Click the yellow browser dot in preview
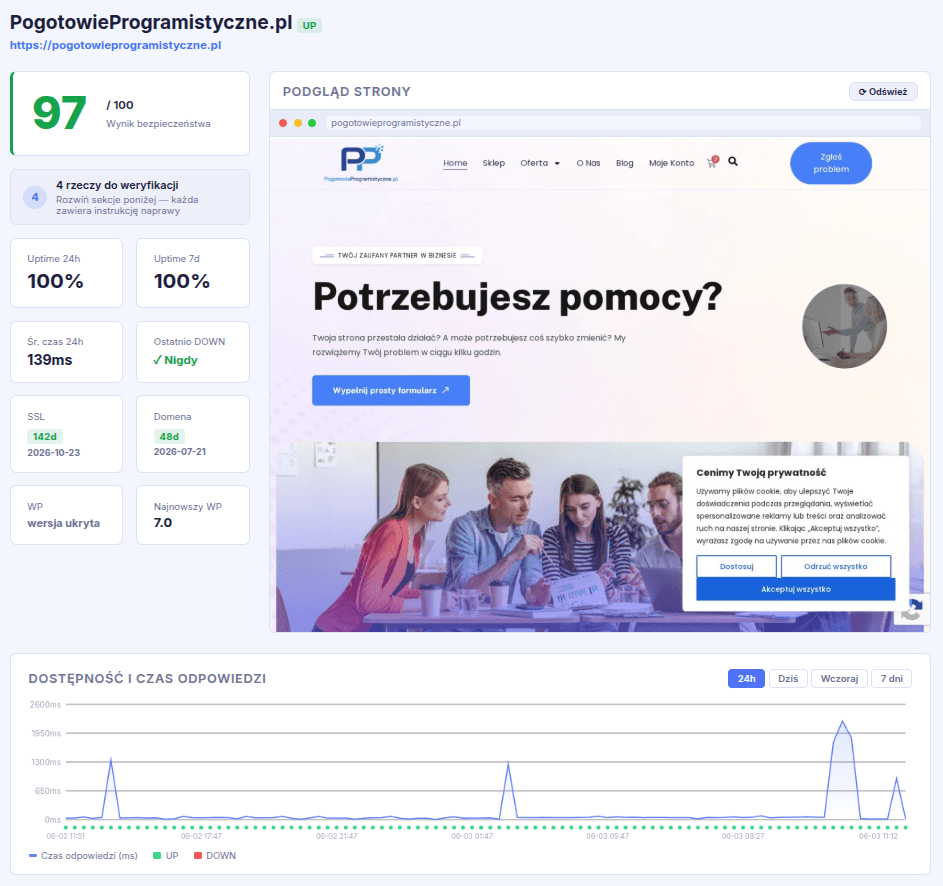Viewport: 943px width, 886px height. (298, 123)
